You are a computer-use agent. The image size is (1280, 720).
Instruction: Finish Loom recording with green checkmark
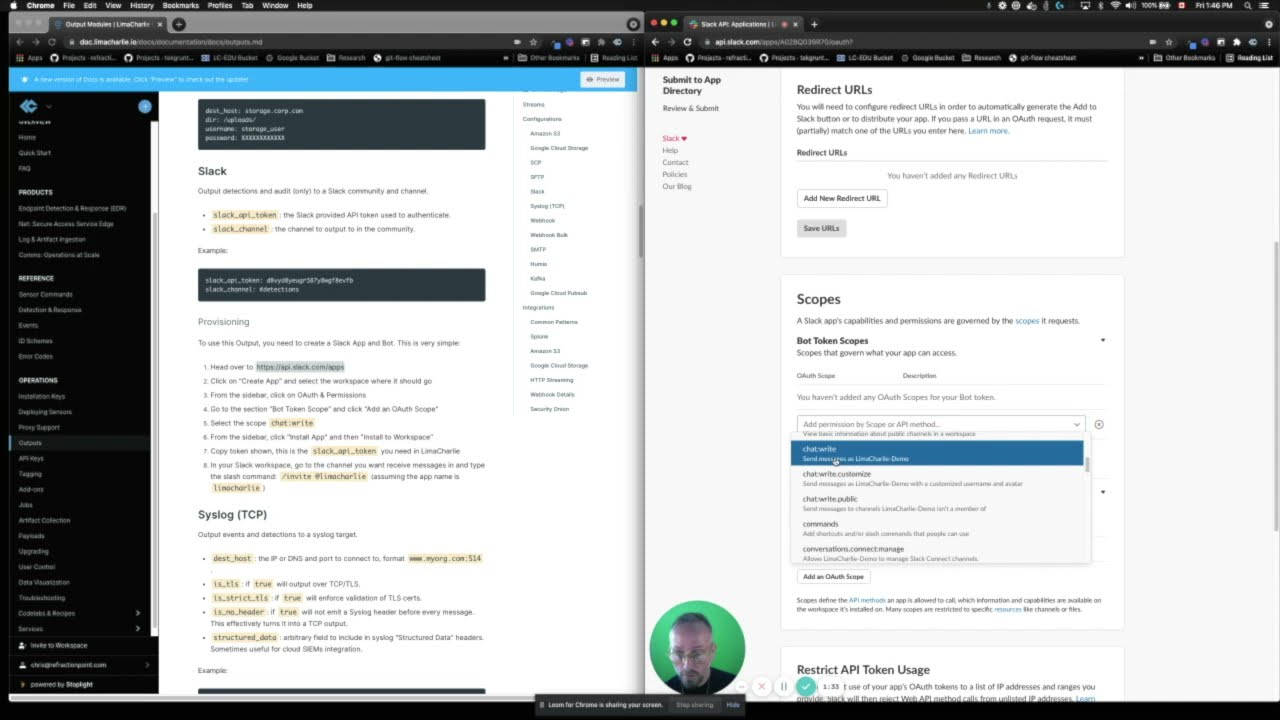(x=806, y=687)
